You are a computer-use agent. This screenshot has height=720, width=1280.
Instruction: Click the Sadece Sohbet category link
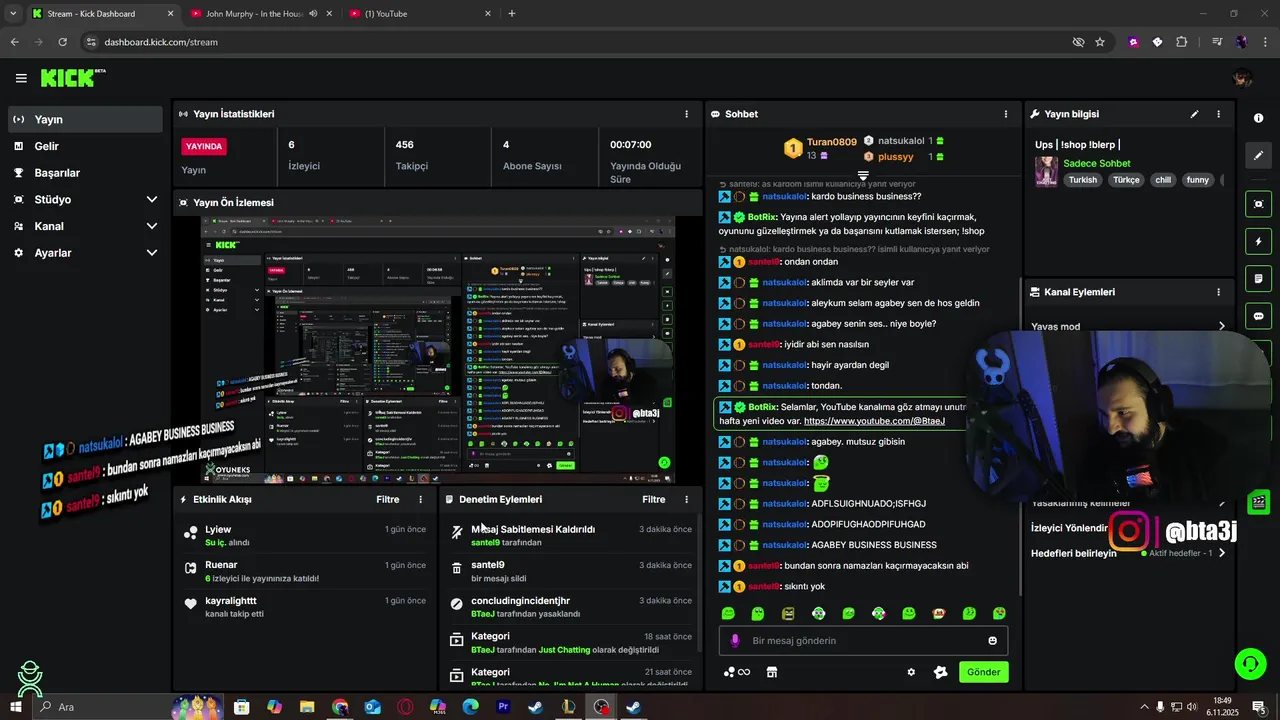point(1096,163)
